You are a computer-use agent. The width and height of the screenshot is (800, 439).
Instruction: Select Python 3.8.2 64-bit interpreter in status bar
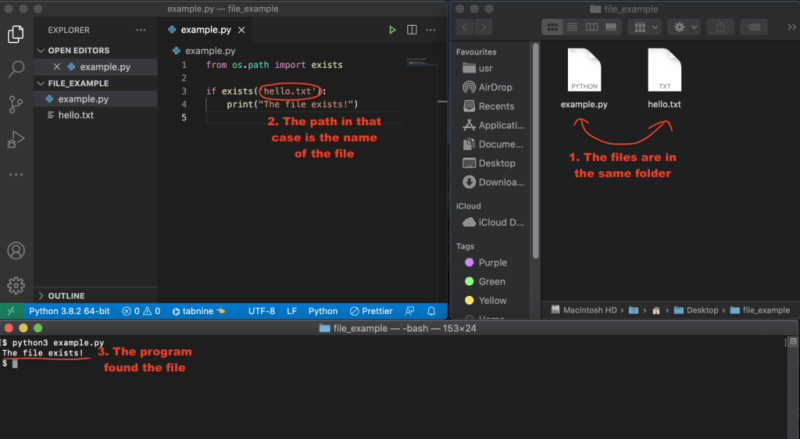69,311
